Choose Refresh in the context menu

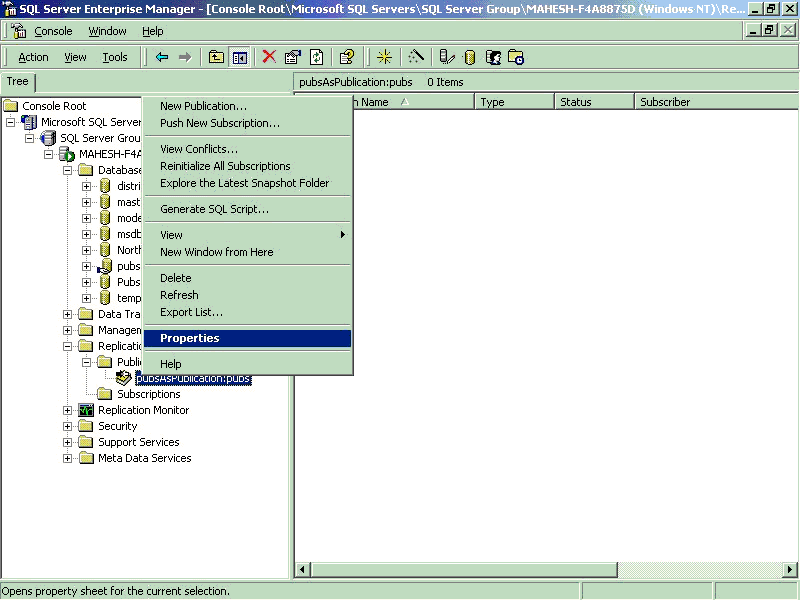pos(247,295)
